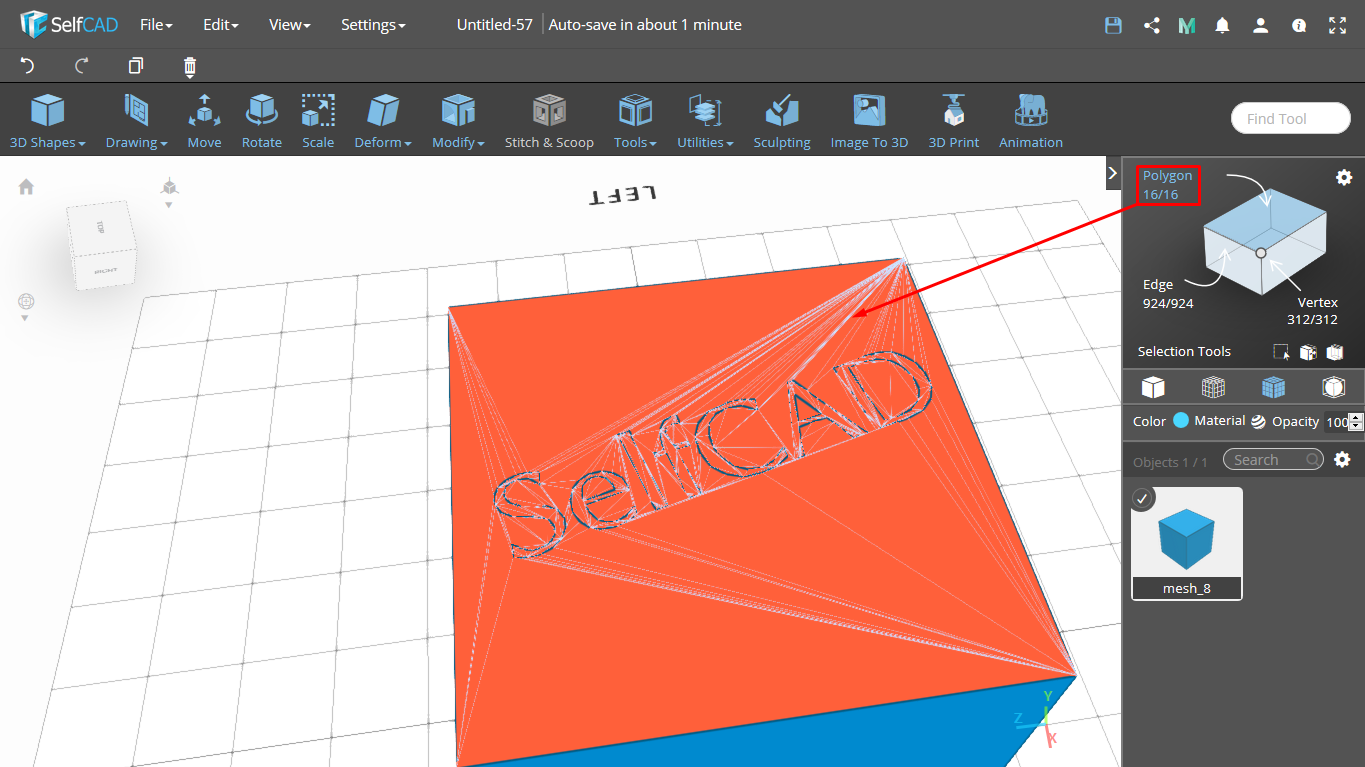Open the perspective view dropdown
1365x767 pixels.
(x=169, y=192)
